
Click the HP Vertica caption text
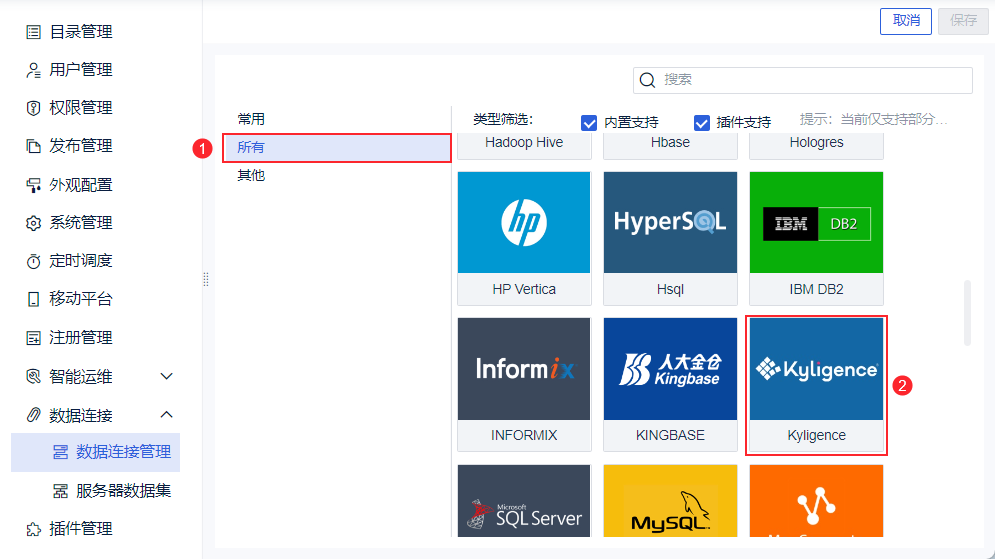click(524, 289)
